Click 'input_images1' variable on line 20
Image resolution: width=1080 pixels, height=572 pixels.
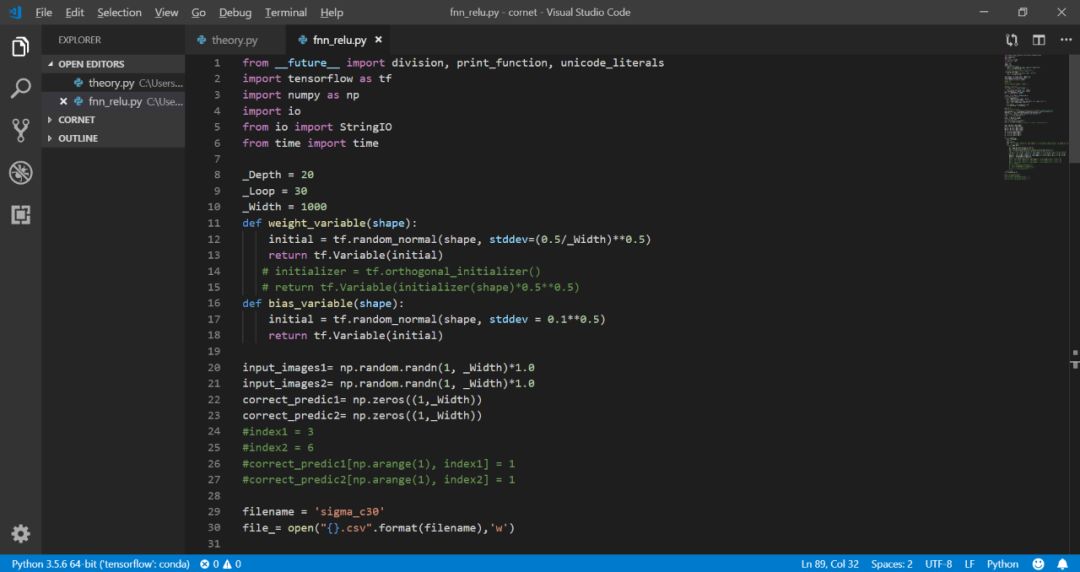(284, 367)
